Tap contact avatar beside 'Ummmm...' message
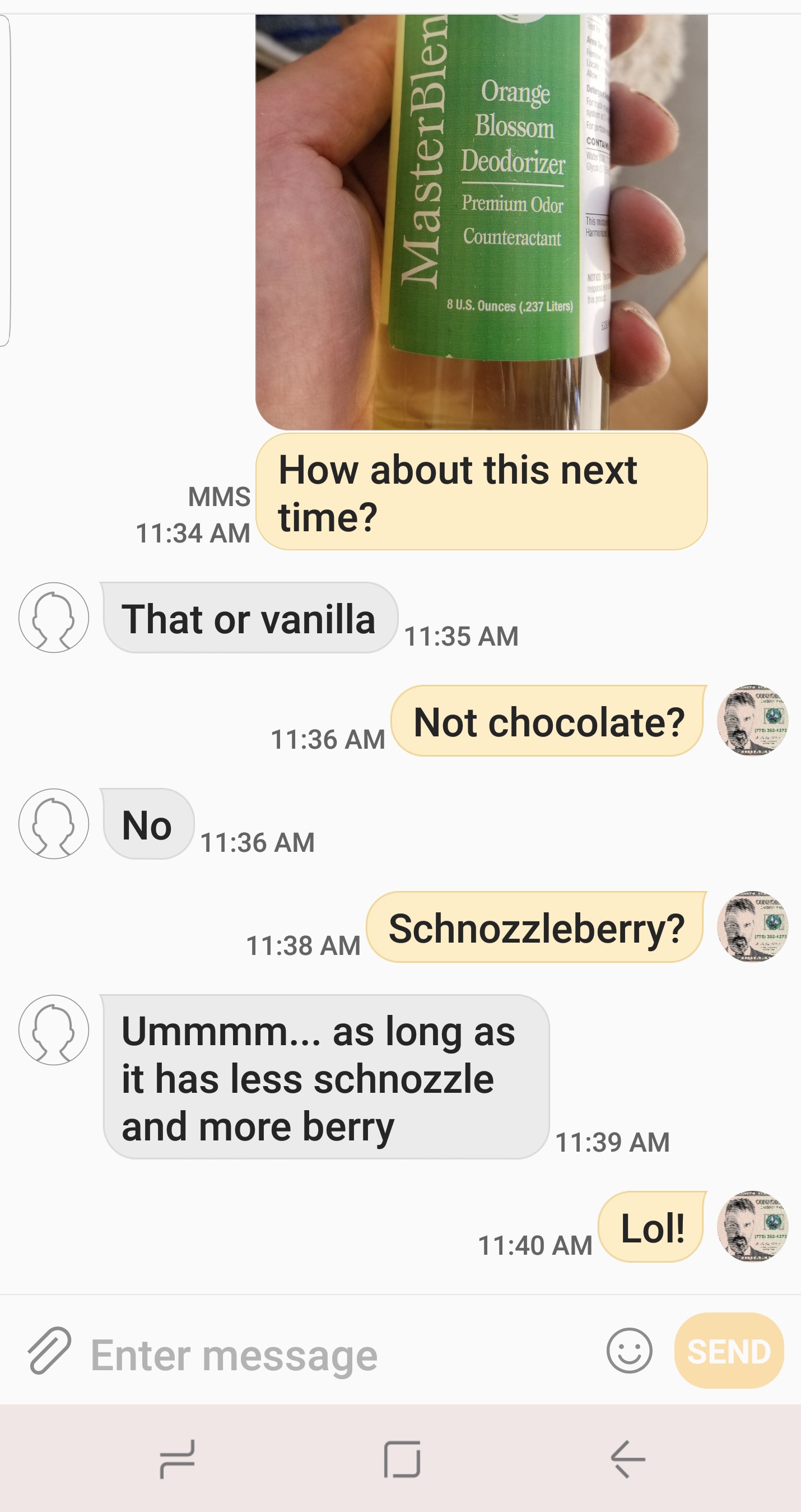This screenshot has height=1512, width=801. point(53,1029)
